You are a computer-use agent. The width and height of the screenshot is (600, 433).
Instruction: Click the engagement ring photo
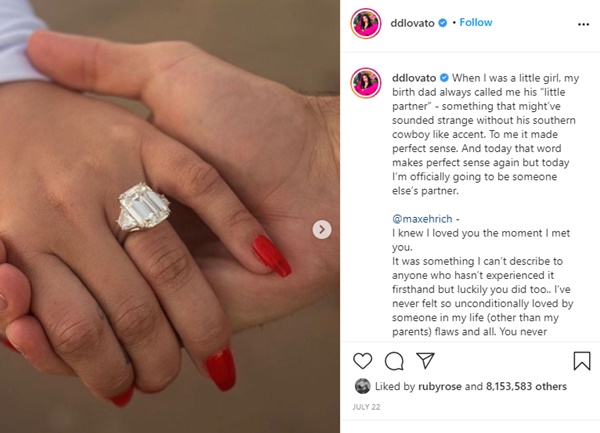pos(170,216)
